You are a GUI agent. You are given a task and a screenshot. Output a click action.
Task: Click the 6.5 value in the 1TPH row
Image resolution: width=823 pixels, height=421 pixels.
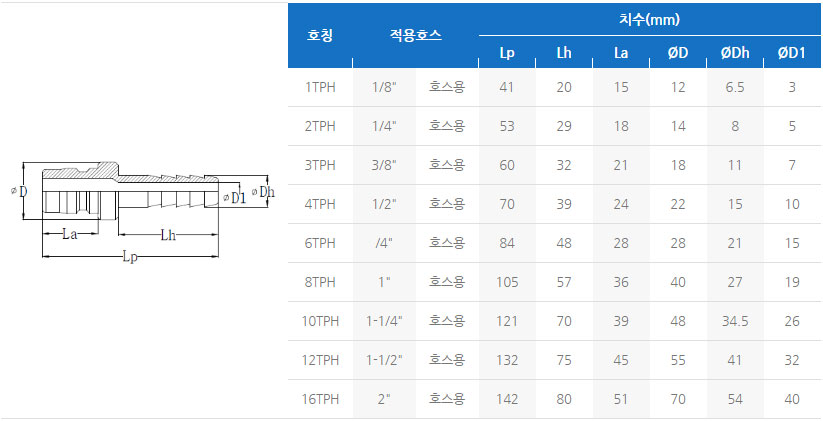(x=735, y=87)
